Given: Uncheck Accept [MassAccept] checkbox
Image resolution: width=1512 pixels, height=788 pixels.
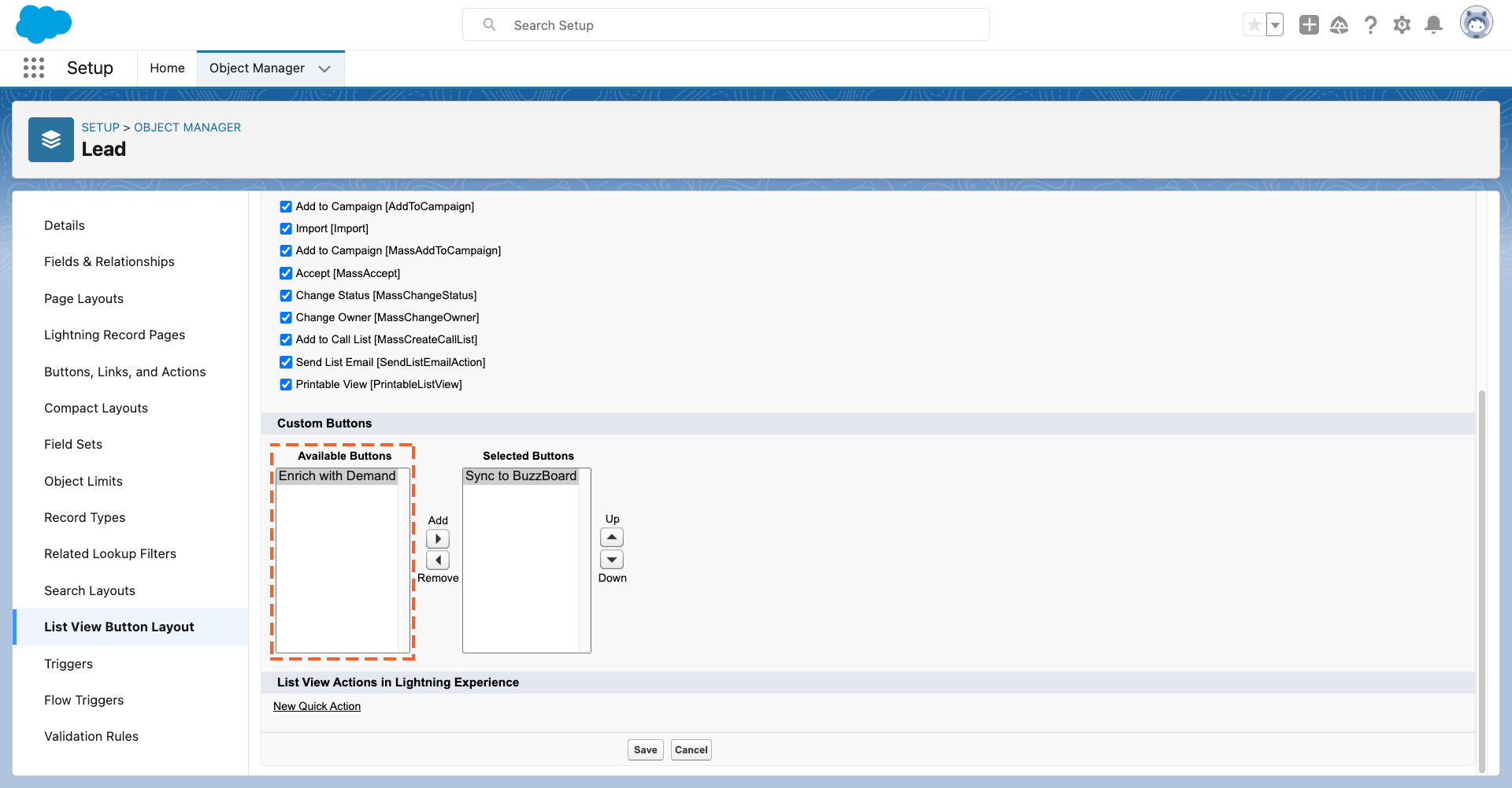Looking at the screenshot, I should tap(286, 273).
